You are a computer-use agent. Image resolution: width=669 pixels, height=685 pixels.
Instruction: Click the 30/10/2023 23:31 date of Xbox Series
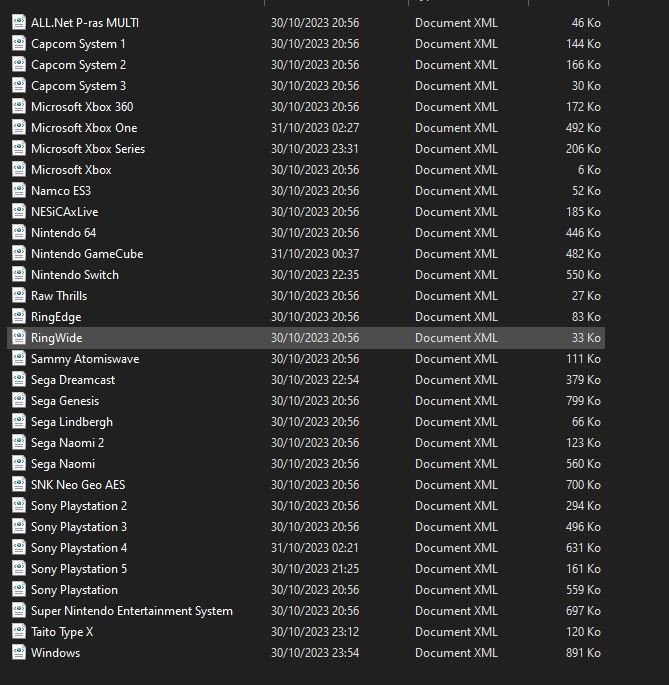[315, 149]
